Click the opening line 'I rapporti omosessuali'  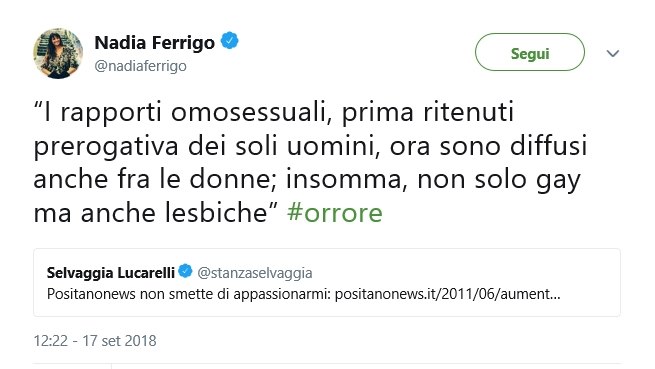point(185,113)
